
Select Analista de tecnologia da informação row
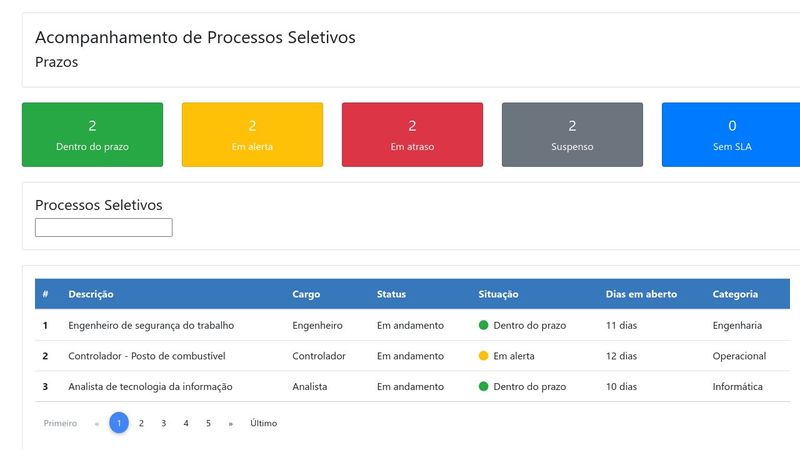150,386
